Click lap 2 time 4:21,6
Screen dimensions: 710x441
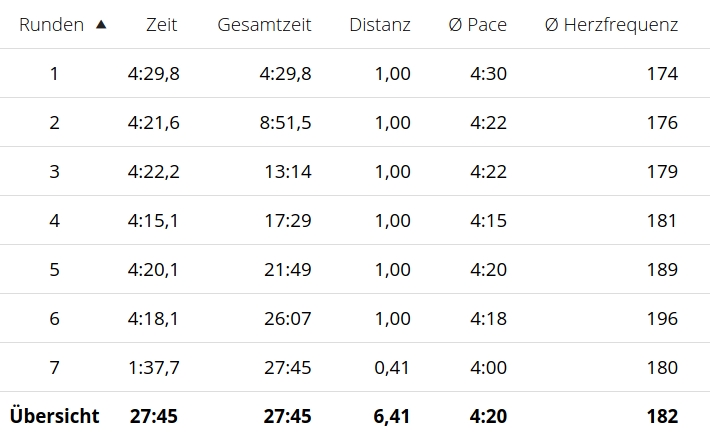coord(154,123)
